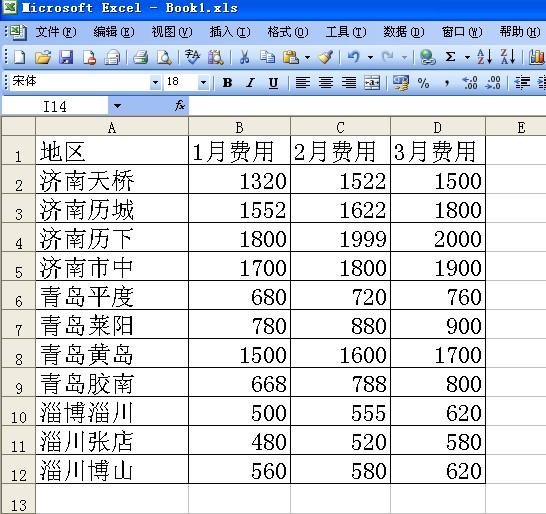This screenshot has height=514, width=546.
Task: Select the Cut scissors icon
Action: point(244,57)
